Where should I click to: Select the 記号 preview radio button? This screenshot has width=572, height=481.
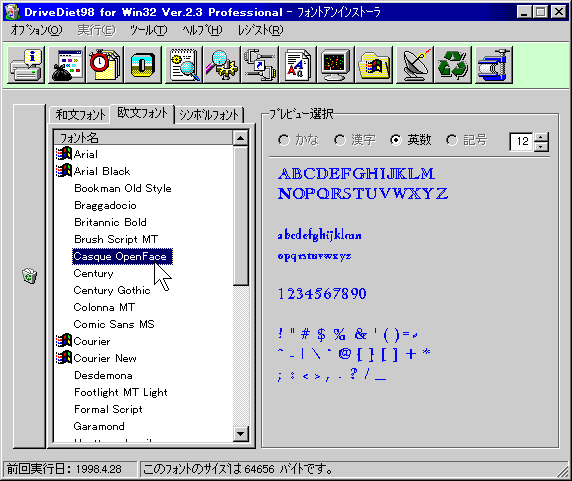tap(452, 140)
